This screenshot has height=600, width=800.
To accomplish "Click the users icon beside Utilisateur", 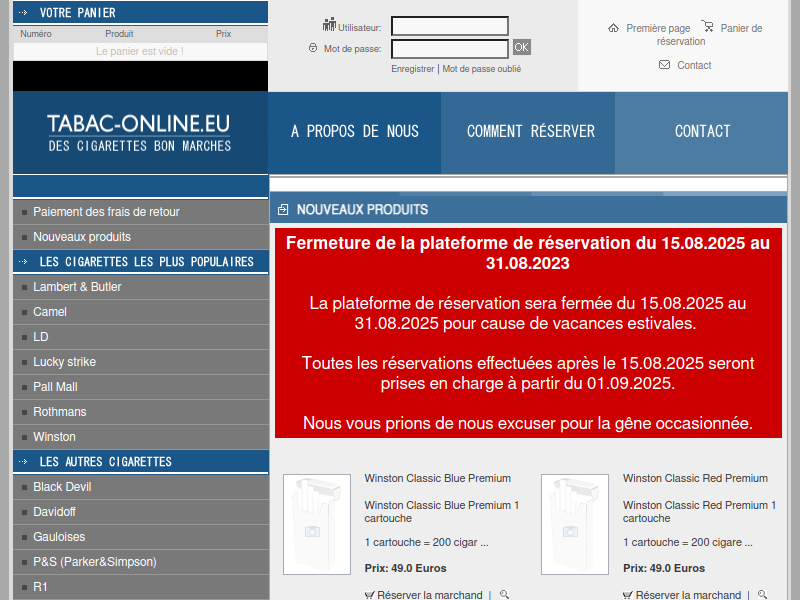I will click(329, 24).
